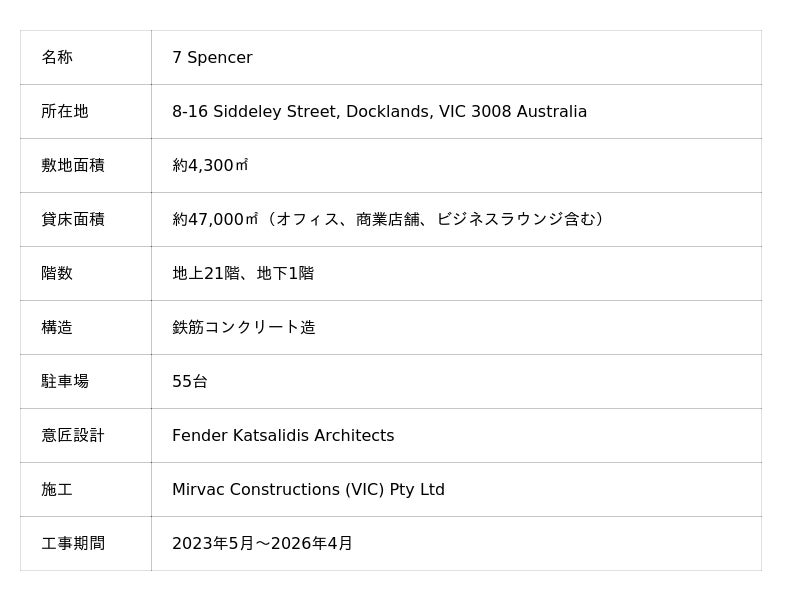Click the 所在地 row header
The height and width of the screenshot is (601, 800).
point(65,112)
